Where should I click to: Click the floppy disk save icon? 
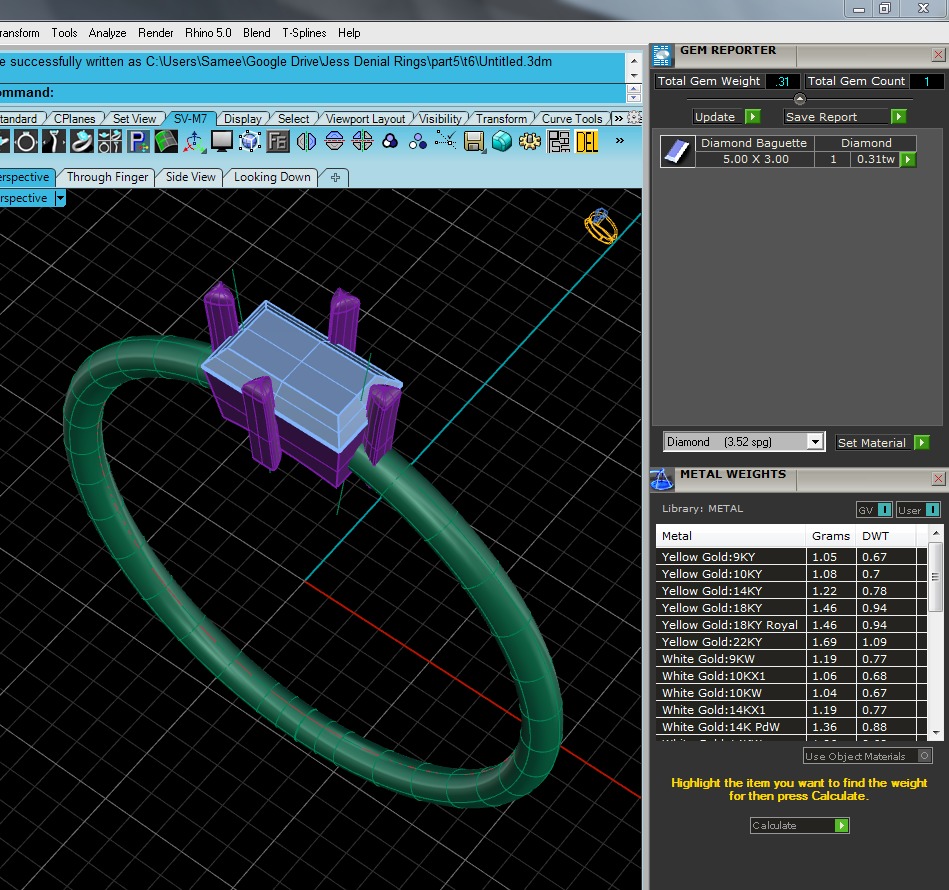(x=474, y=142)
